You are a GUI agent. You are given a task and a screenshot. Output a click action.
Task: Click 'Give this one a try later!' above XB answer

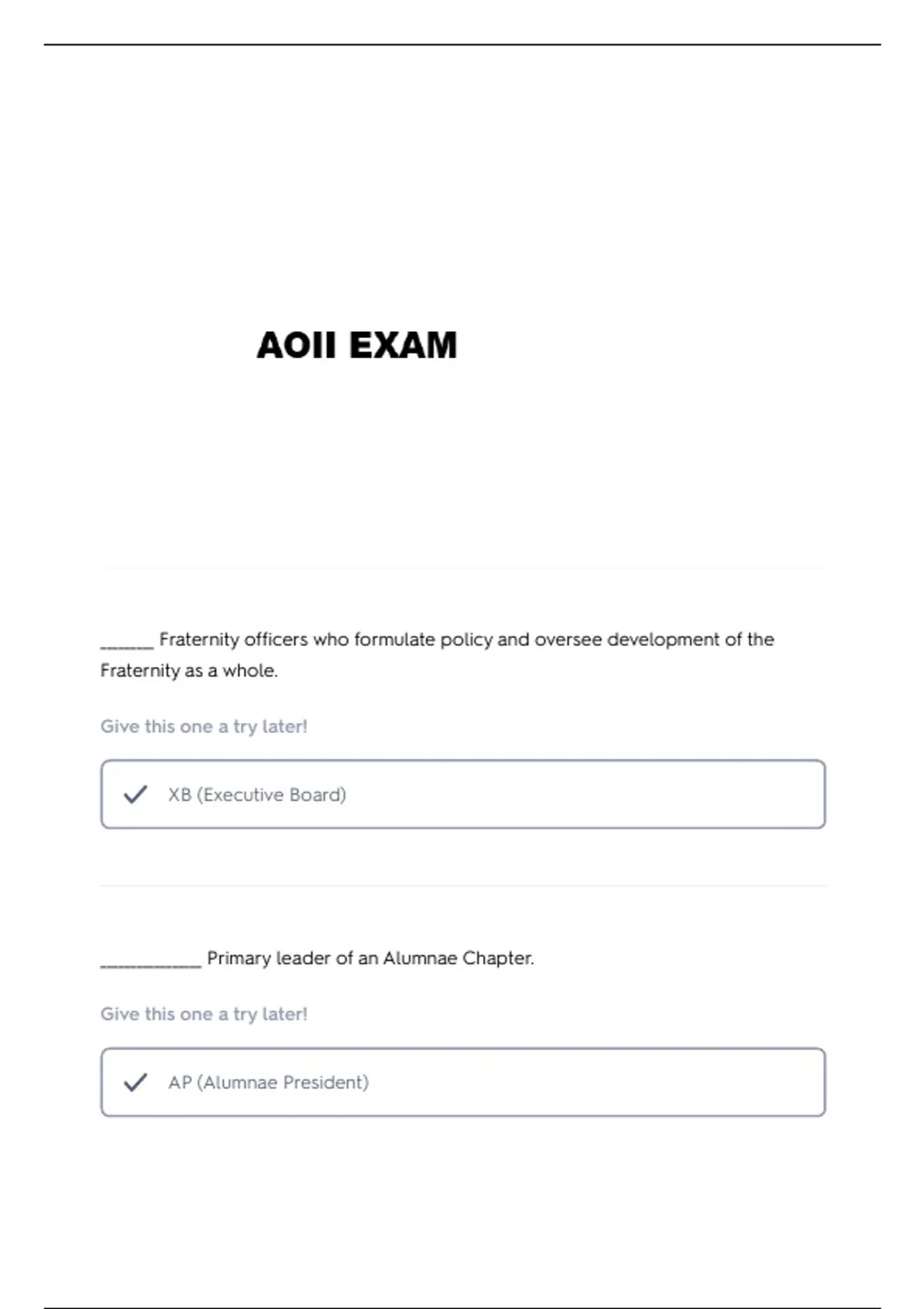204,726
